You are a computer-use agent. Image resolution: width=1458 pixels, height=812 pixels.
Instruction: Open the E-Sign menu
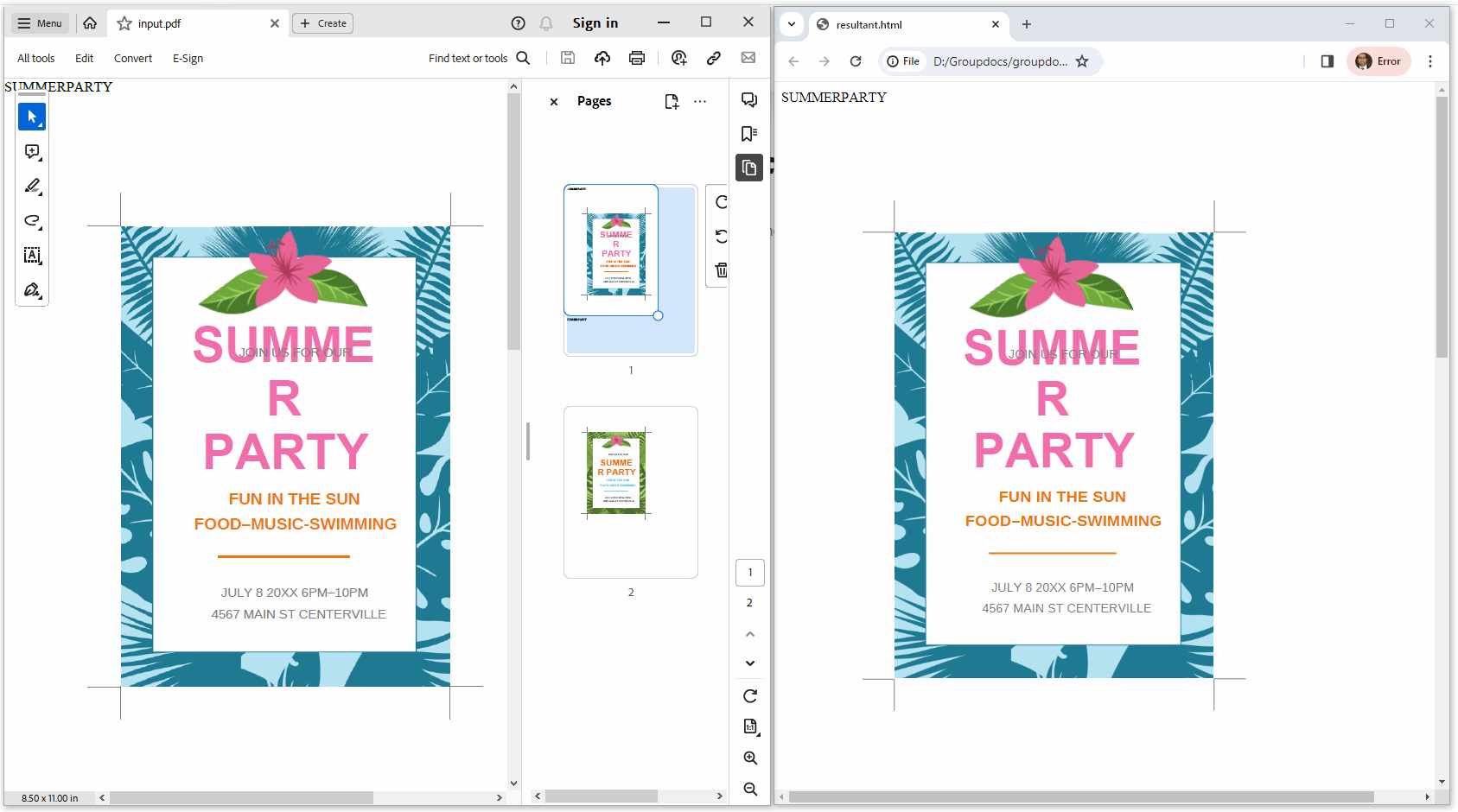[x=188, y=58]
